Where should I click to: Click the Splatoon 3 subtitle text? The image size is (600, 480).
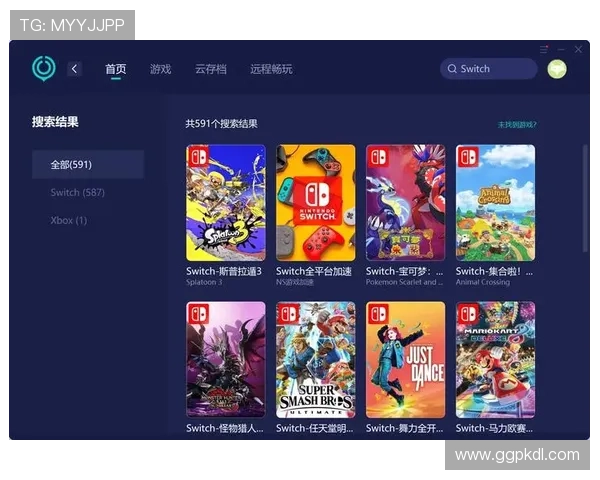(204, 282)
